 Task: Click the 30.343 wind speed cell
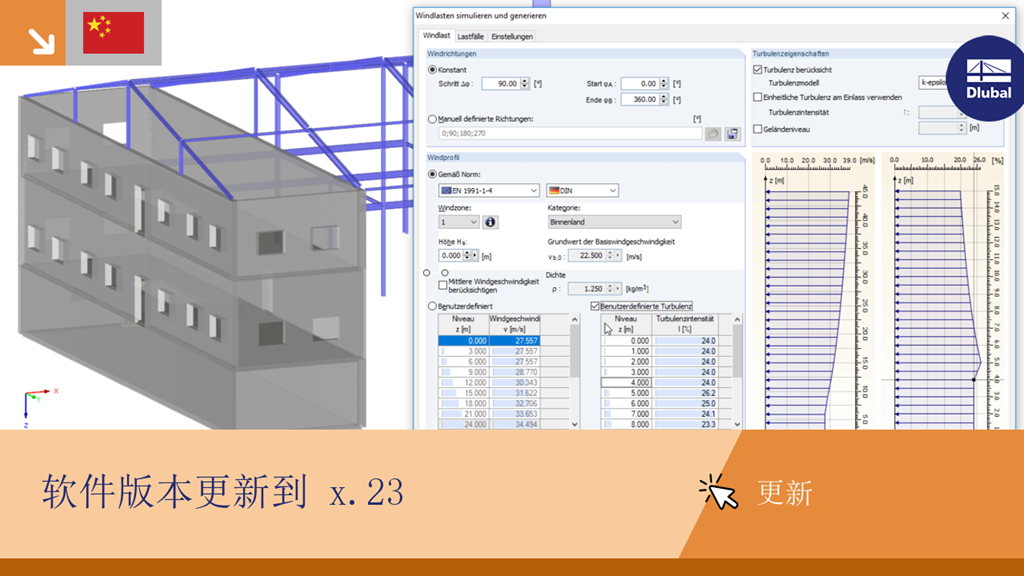(x=515, y=383)
